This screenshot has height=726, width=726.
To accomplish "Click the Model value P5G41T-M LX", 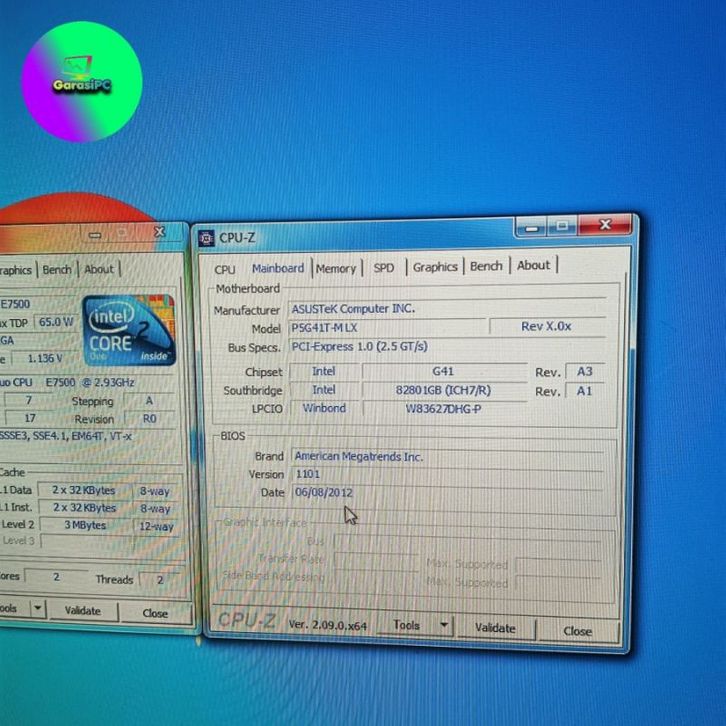I will tap(387, 328).
